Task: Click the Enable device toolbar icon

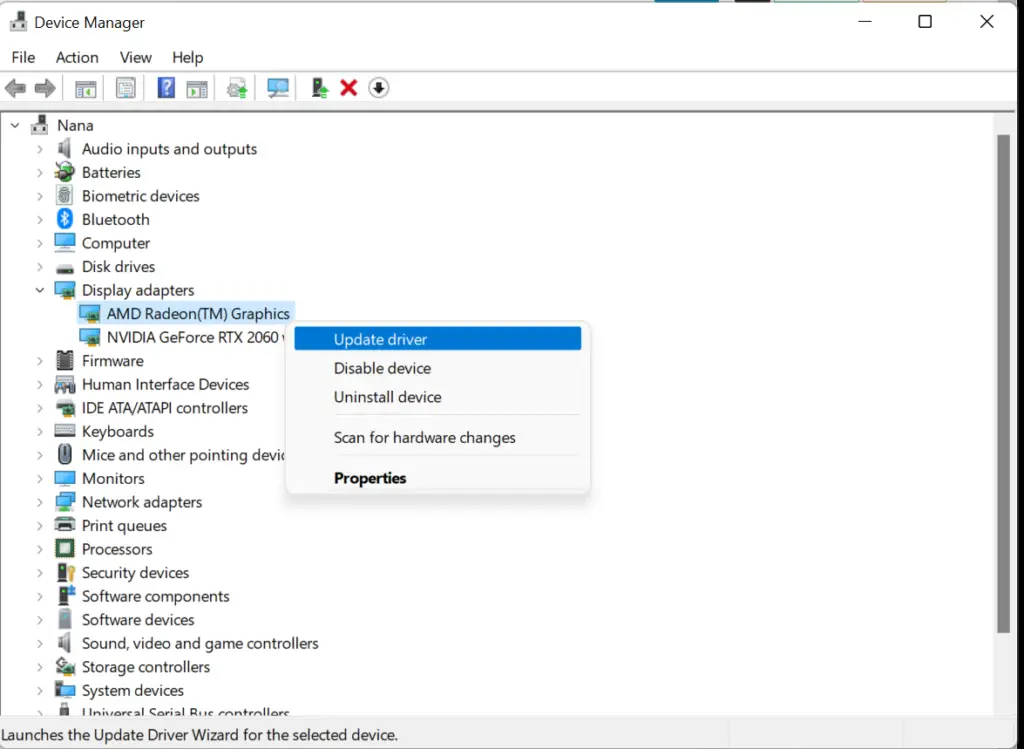Action: [x=320, y=88]
